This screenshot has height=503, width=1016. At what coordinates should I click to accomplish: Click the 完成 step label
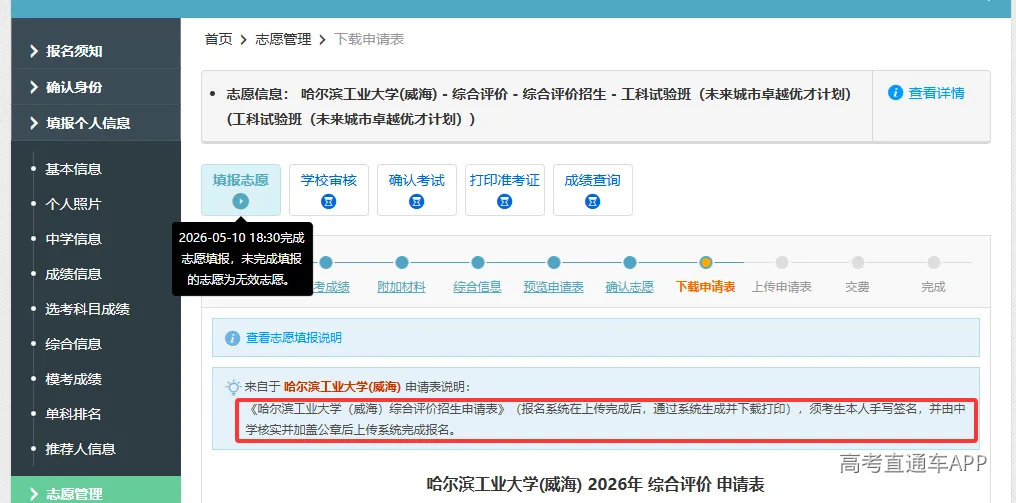[934, 287]
